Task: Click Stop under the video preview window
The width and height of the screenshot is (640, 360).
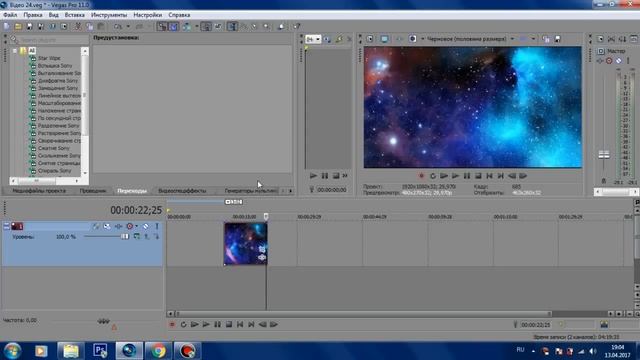Action: click(x=478, y=176)
